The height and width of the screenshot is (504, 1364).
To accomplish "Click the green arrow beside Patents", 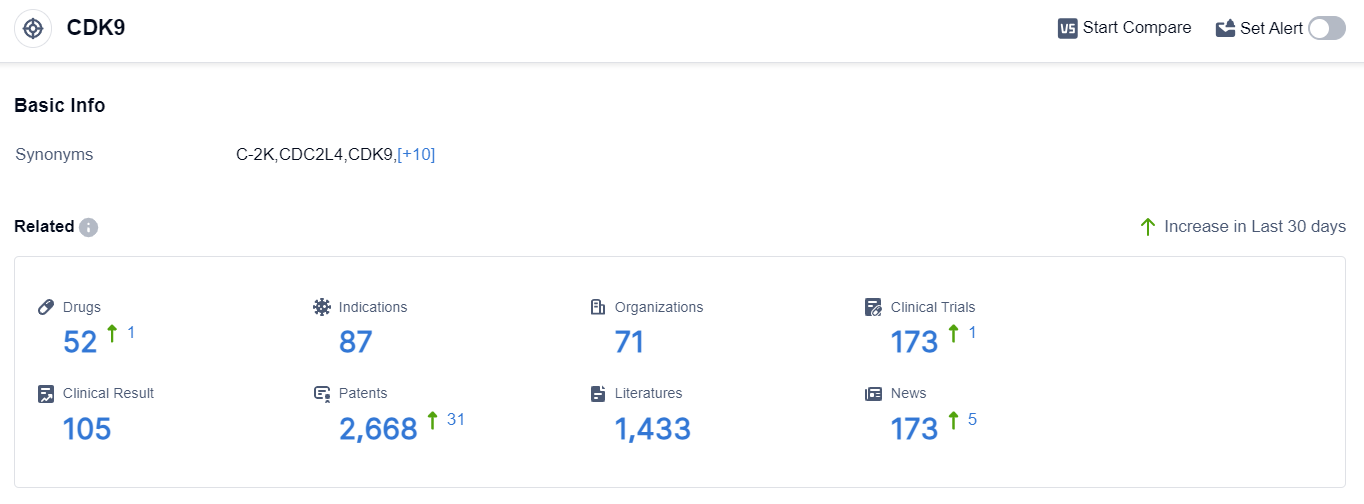I will (432, 420).
